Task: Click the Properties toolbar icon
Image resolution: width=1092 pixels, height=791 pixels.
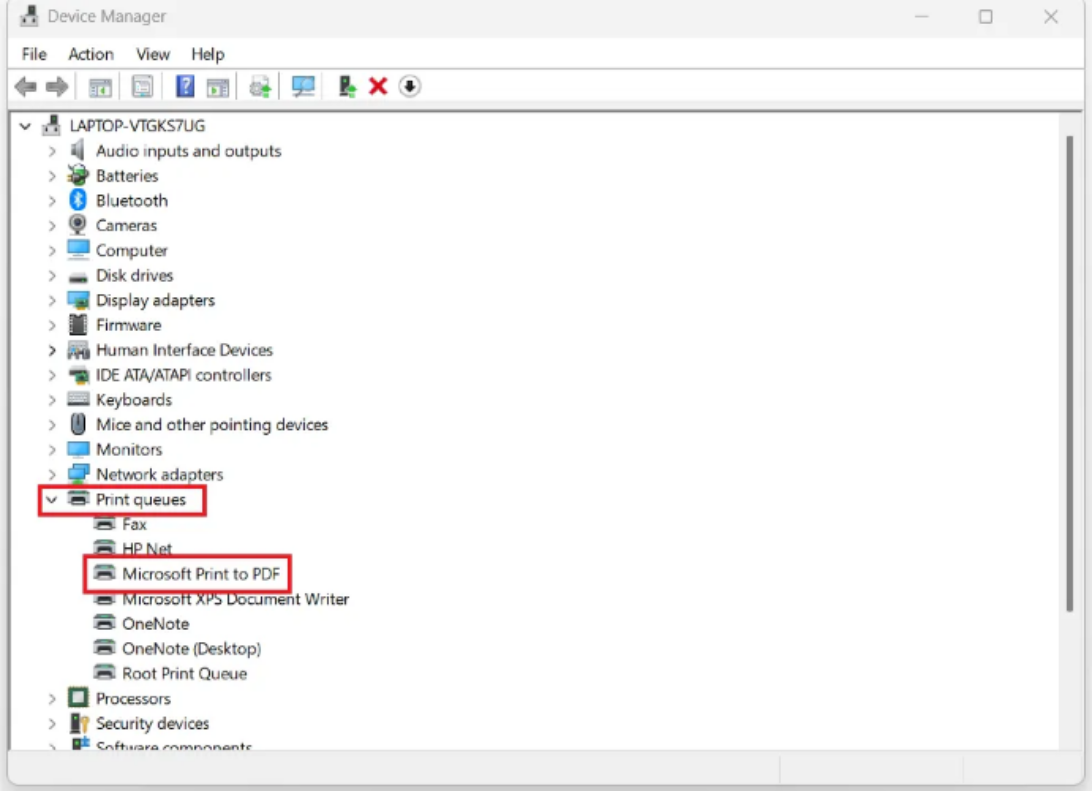Action: [x=143, y=87]
